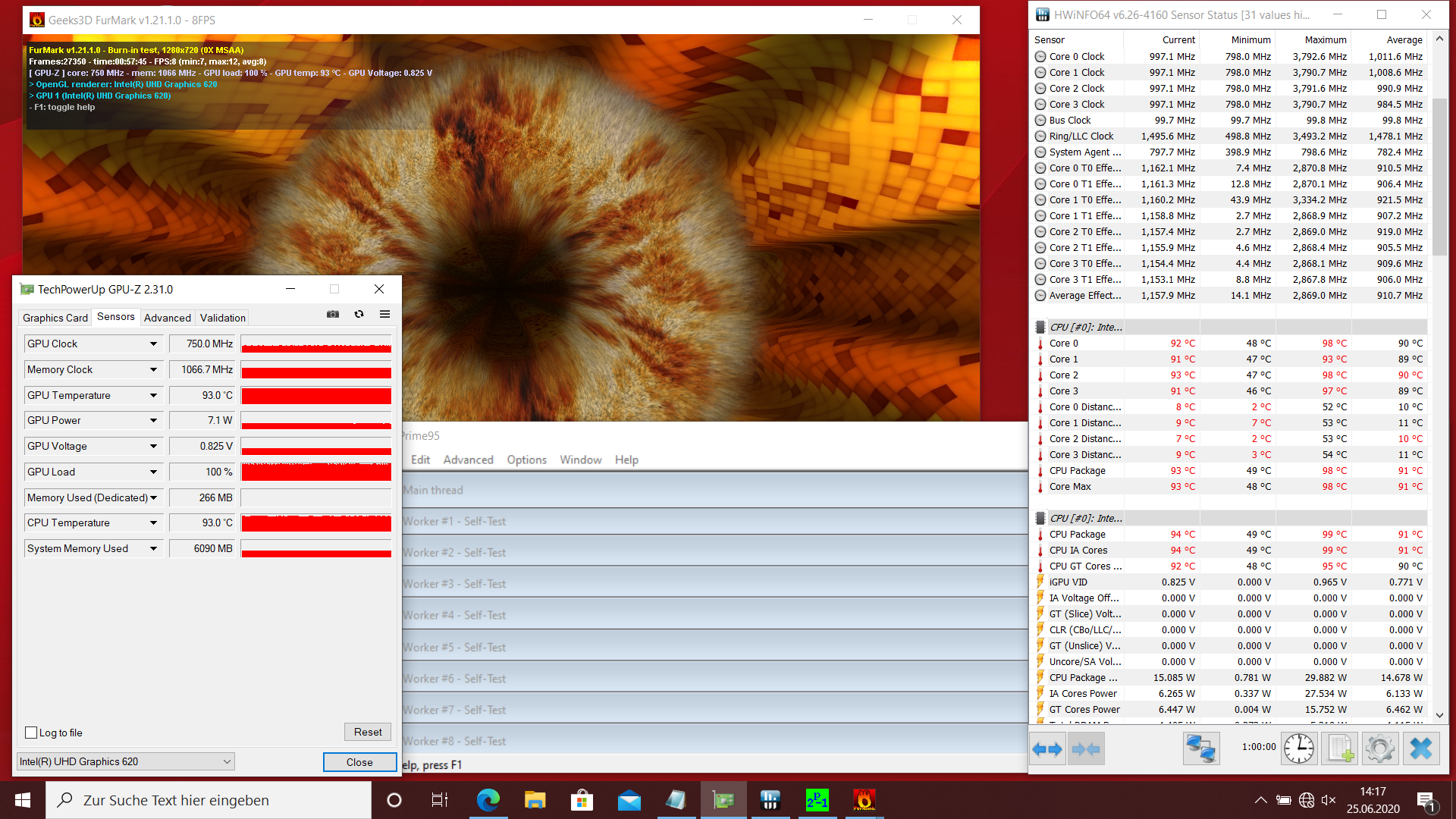Screen dimensions: 1456x819
Task: Click HWiNFO network computers icon
Action: click(x=1201, y=749)
